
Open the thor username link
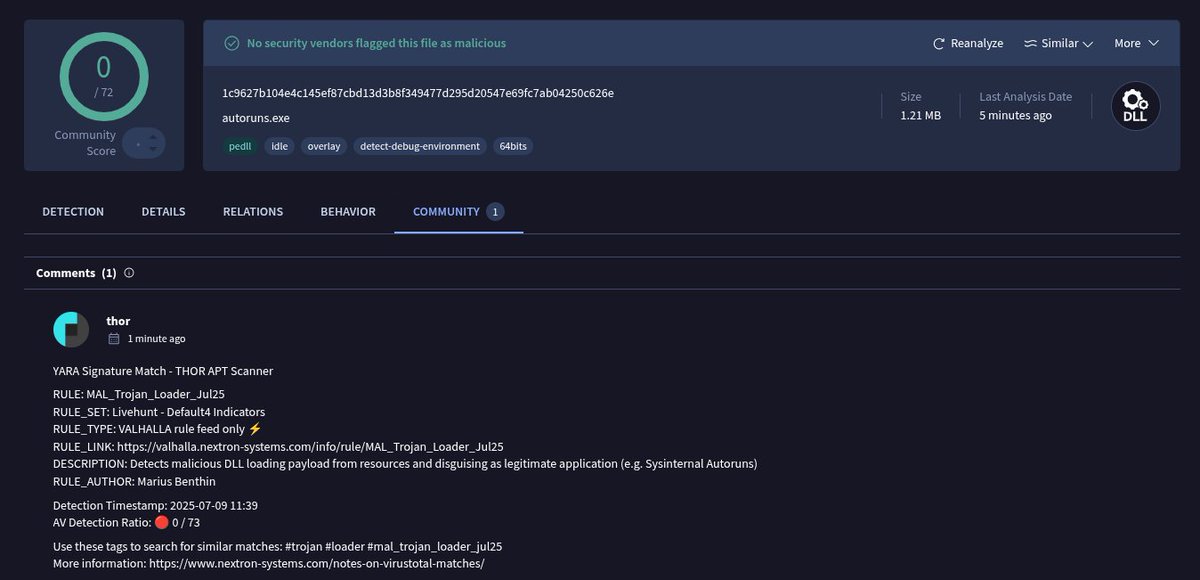coord(118,321)
